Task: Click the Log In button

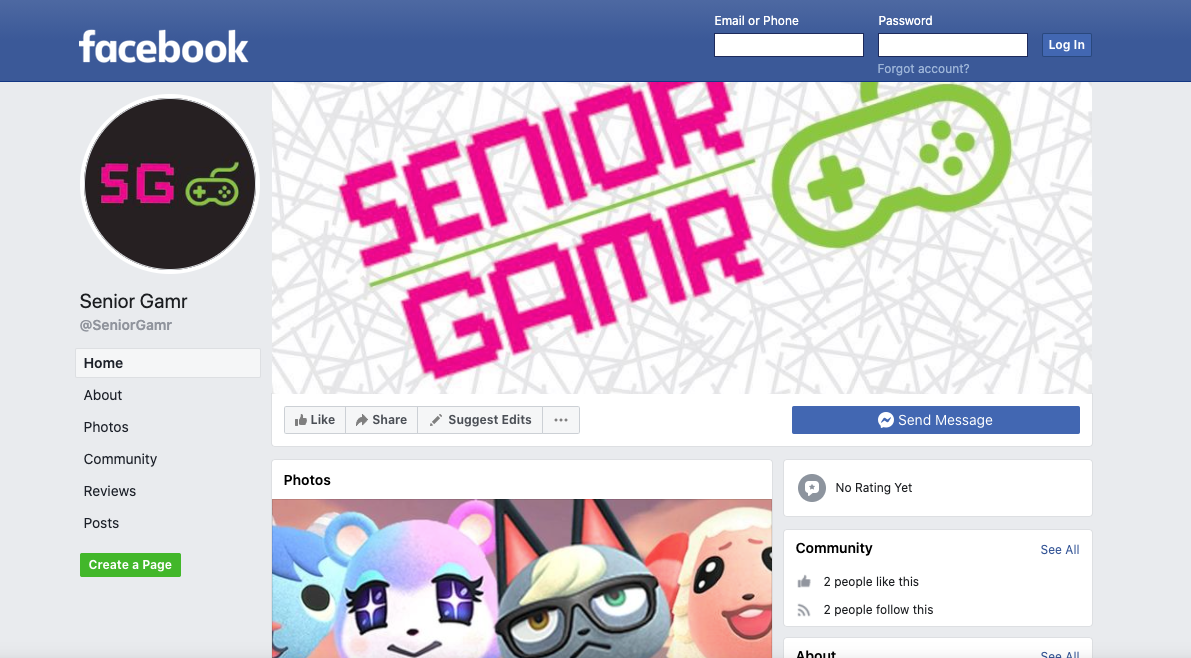Action: pyautogui.click(x=1066, y=45)
